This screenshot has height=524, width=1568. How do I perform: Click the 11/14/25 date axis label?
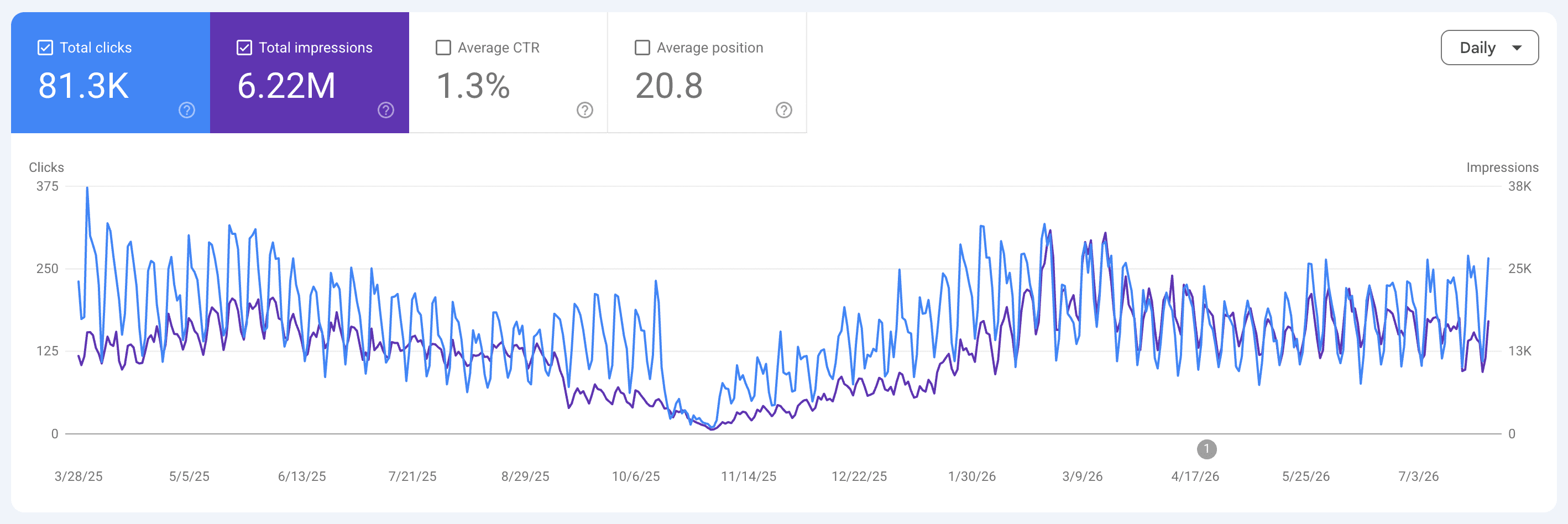[749, 476]
